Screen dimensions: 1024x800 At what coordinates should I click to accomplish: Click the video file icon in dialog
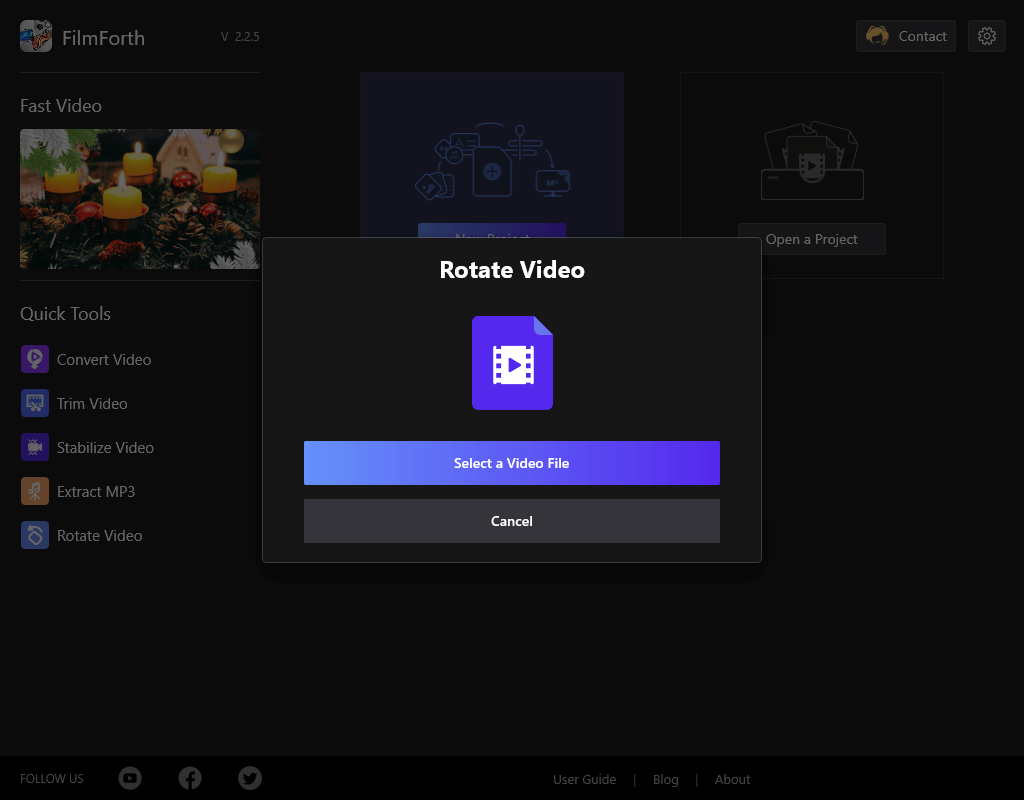pyautogui.click(x=512, y=363)
